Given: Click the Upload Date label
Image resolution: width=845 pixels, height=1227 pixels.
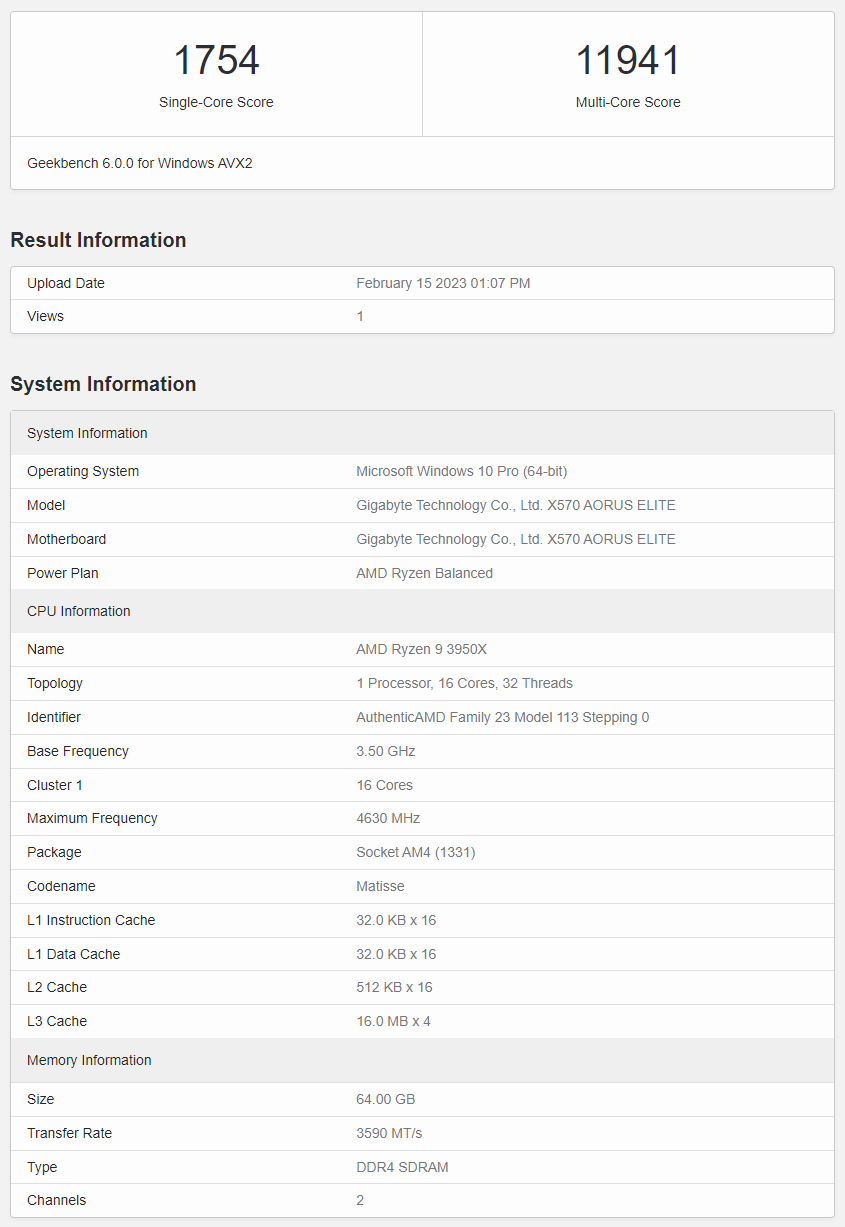Looking at the screenshot, I should coord(66,283).
